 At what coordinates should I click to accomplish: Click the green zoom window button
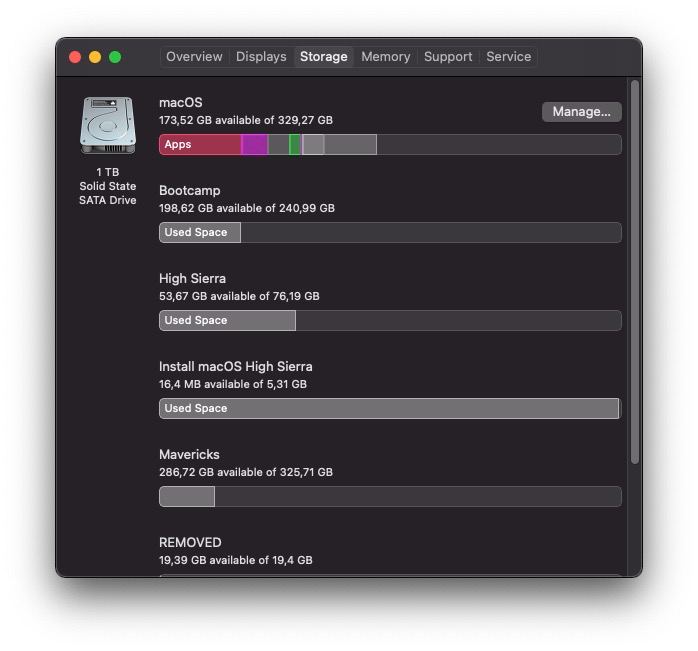coord(115,57)
